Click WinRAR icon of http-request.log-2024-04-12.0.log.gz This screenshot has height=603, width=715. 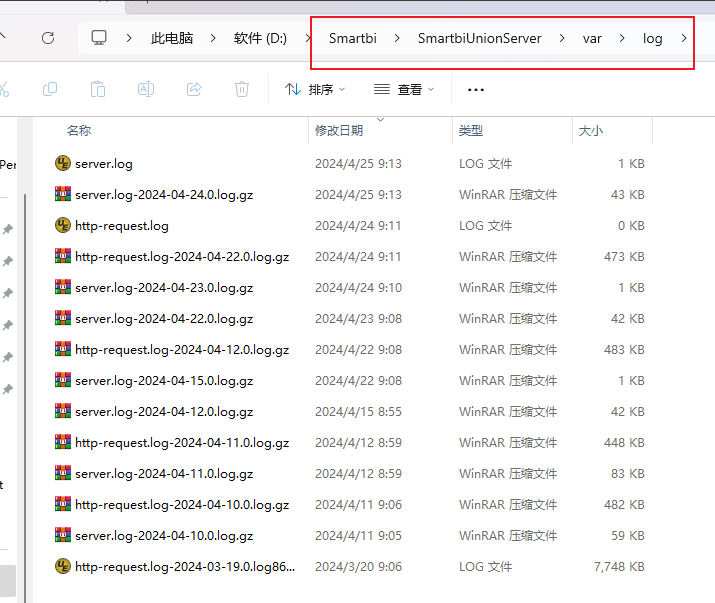click(x=63, y=349)
